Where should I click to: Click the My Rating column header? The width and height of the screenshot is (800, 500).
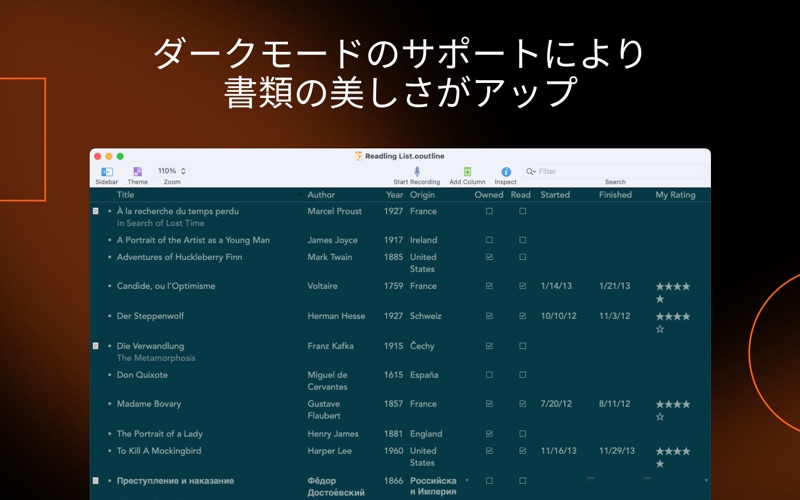pos(676,195)
